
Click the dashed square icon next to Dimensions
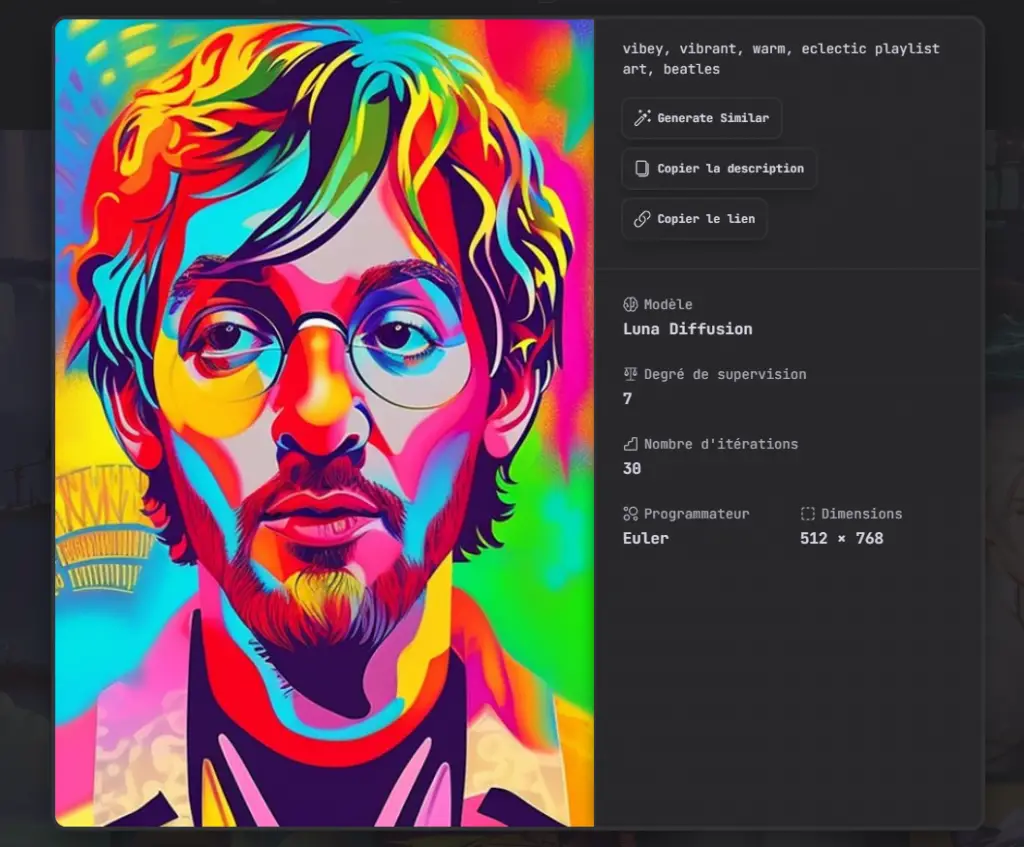click(x=808, y=514)
